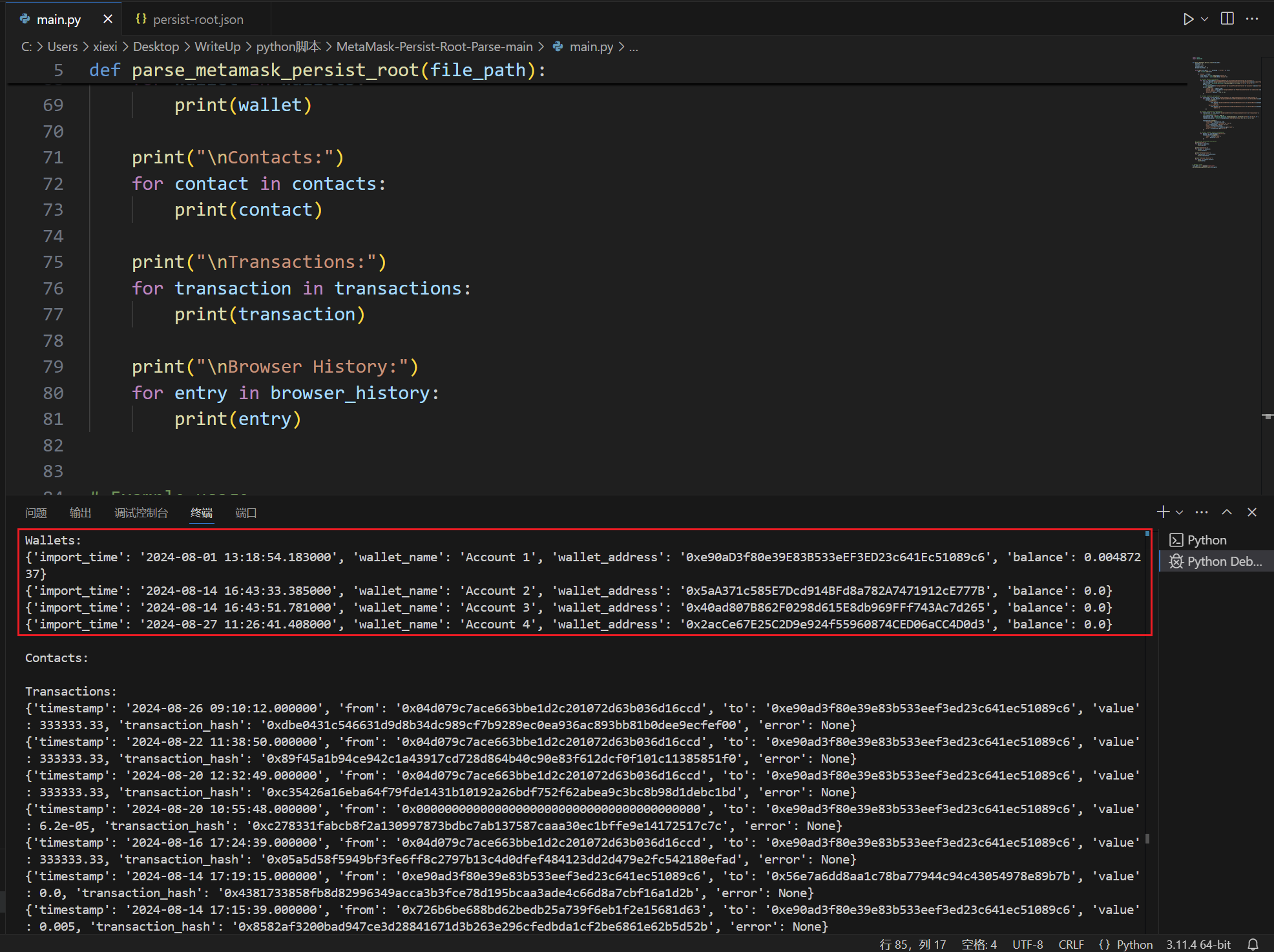Click the print(transaction) line 77
Viewport: 1274px width, 952px height.
(x=269, y=314)
